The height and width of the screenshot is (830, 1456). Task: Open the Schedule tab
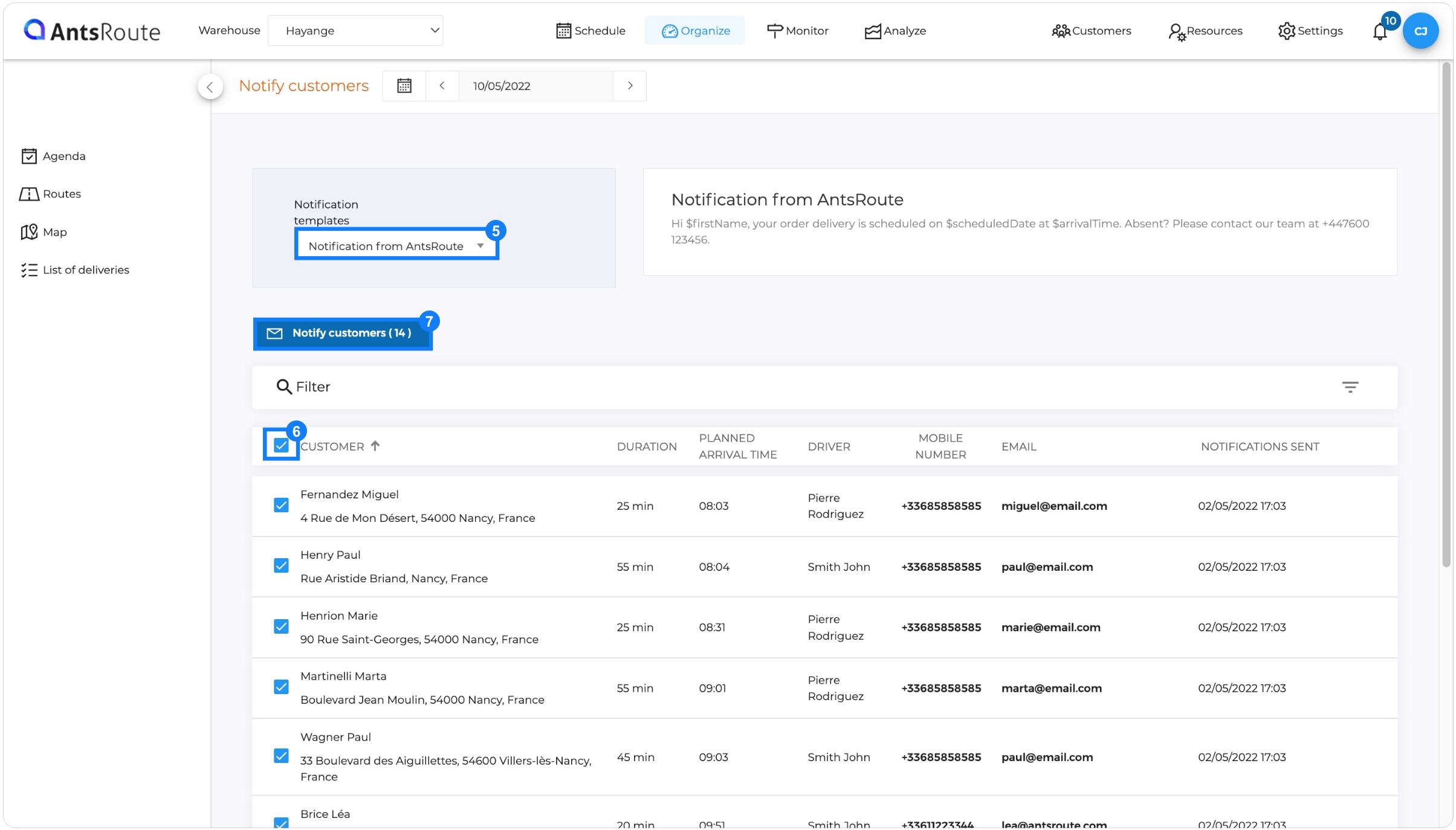click(x=590, y=30)
